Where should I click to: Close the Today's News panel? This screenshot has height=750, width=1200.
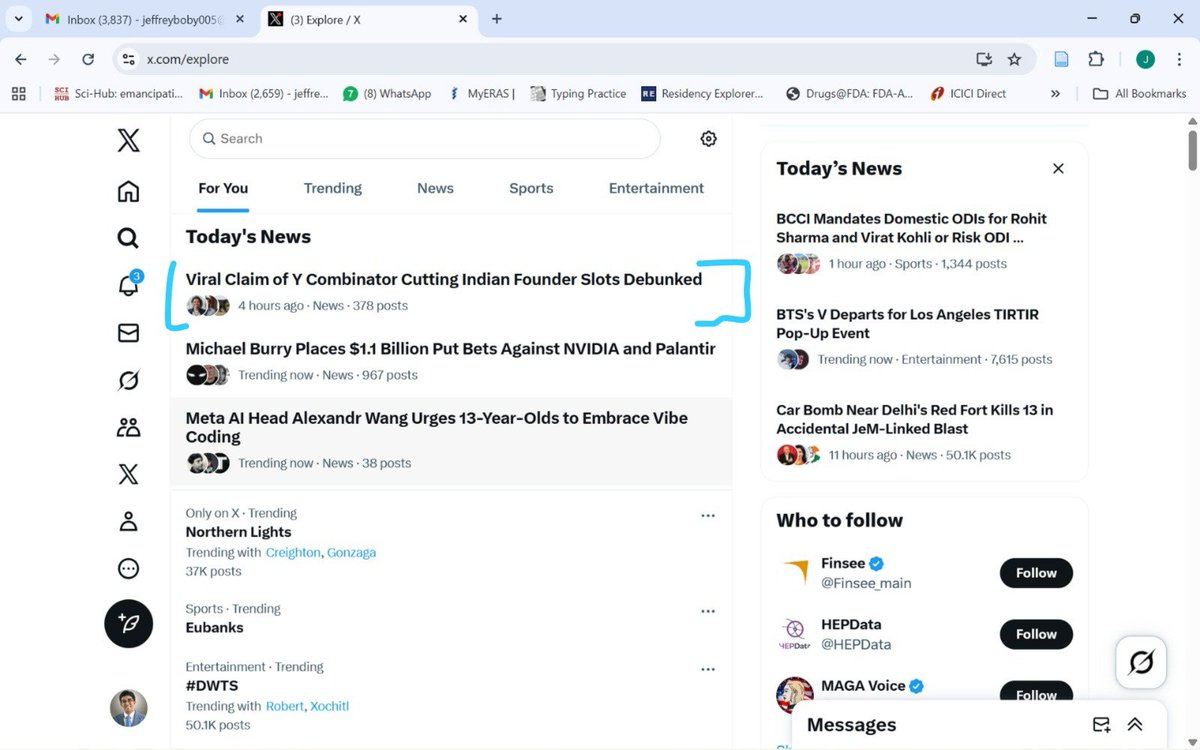(x=1058, y=169)
